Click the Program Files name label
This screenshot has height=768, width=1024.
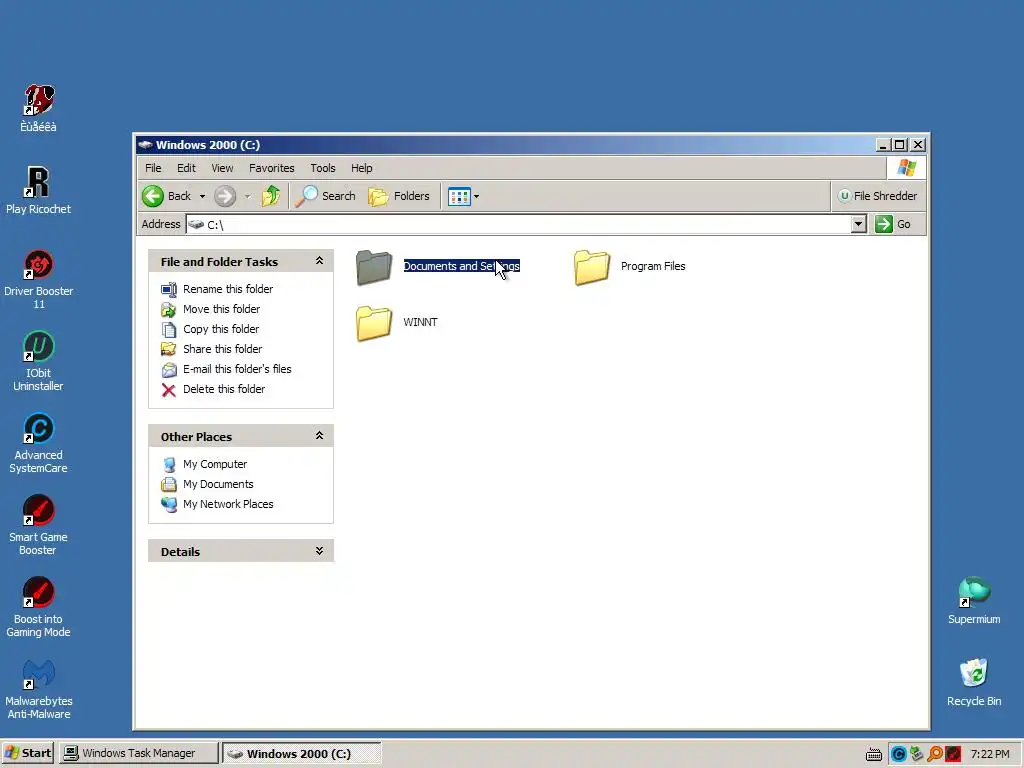click(x=653, y=266)
